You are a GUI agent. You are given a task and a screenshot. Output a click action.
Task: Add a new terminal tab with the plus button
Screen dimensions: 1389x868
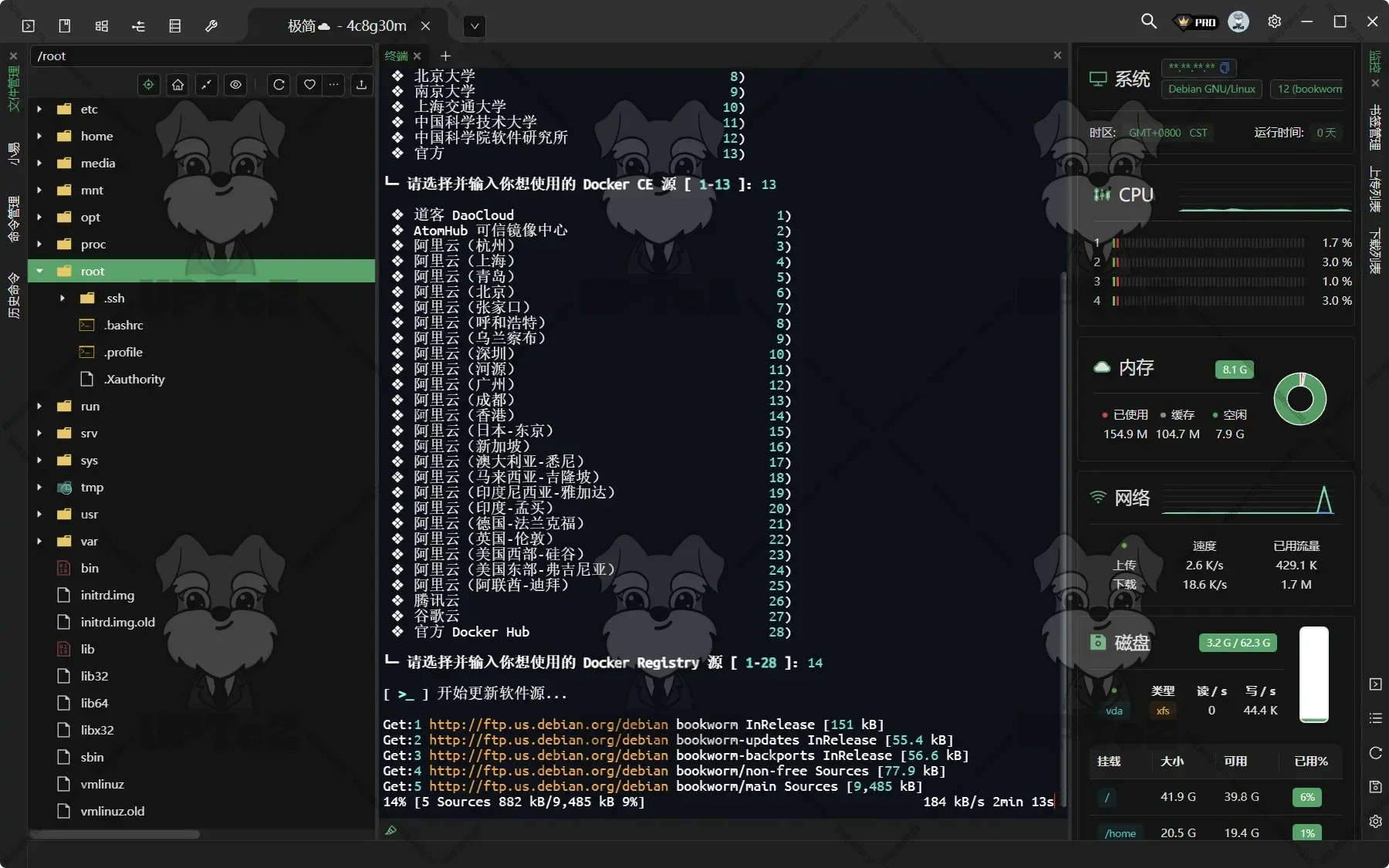(445, 56)
